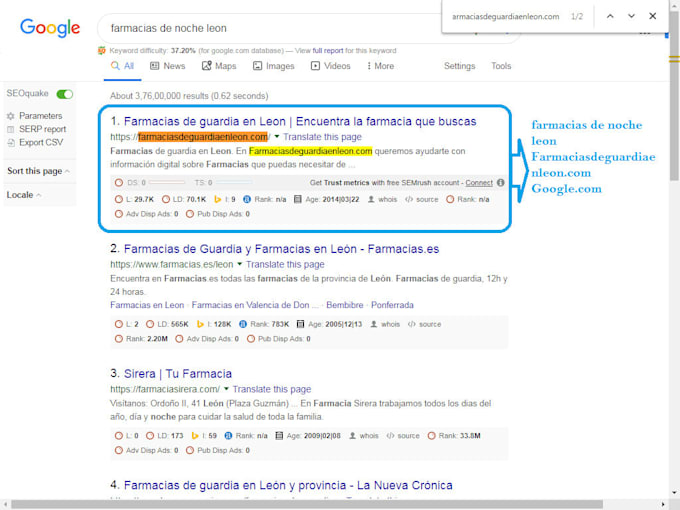Open search Settings
Image resolution: width=680 pixels, height=510 pixels.
pos(459,66)
